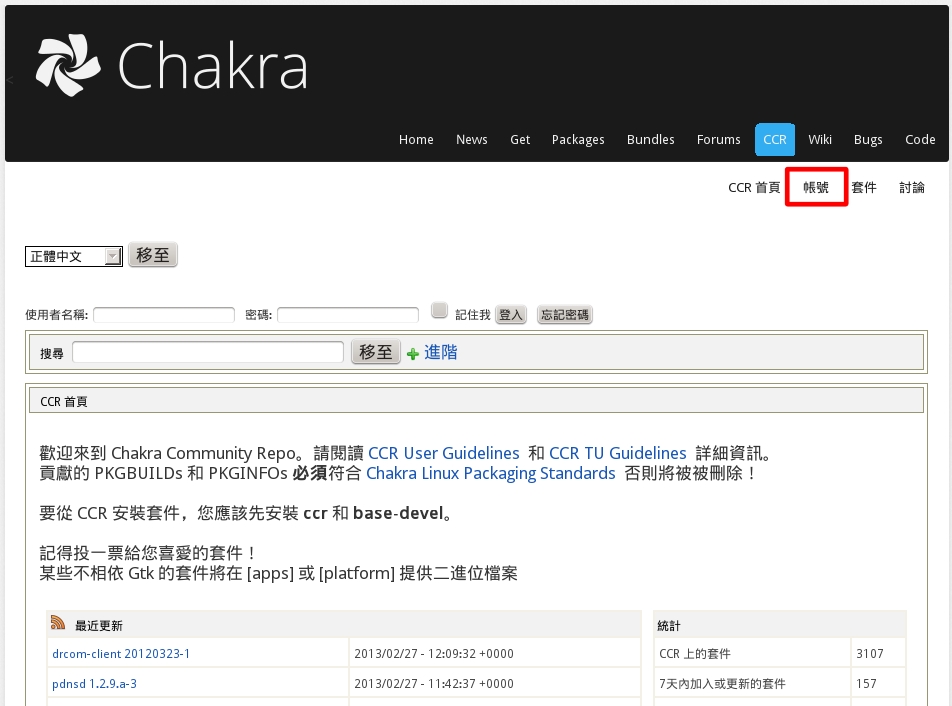Screen dimensions: 952x706
Task: Focus the 密碼 password field
Action: (x=348, y=315)
